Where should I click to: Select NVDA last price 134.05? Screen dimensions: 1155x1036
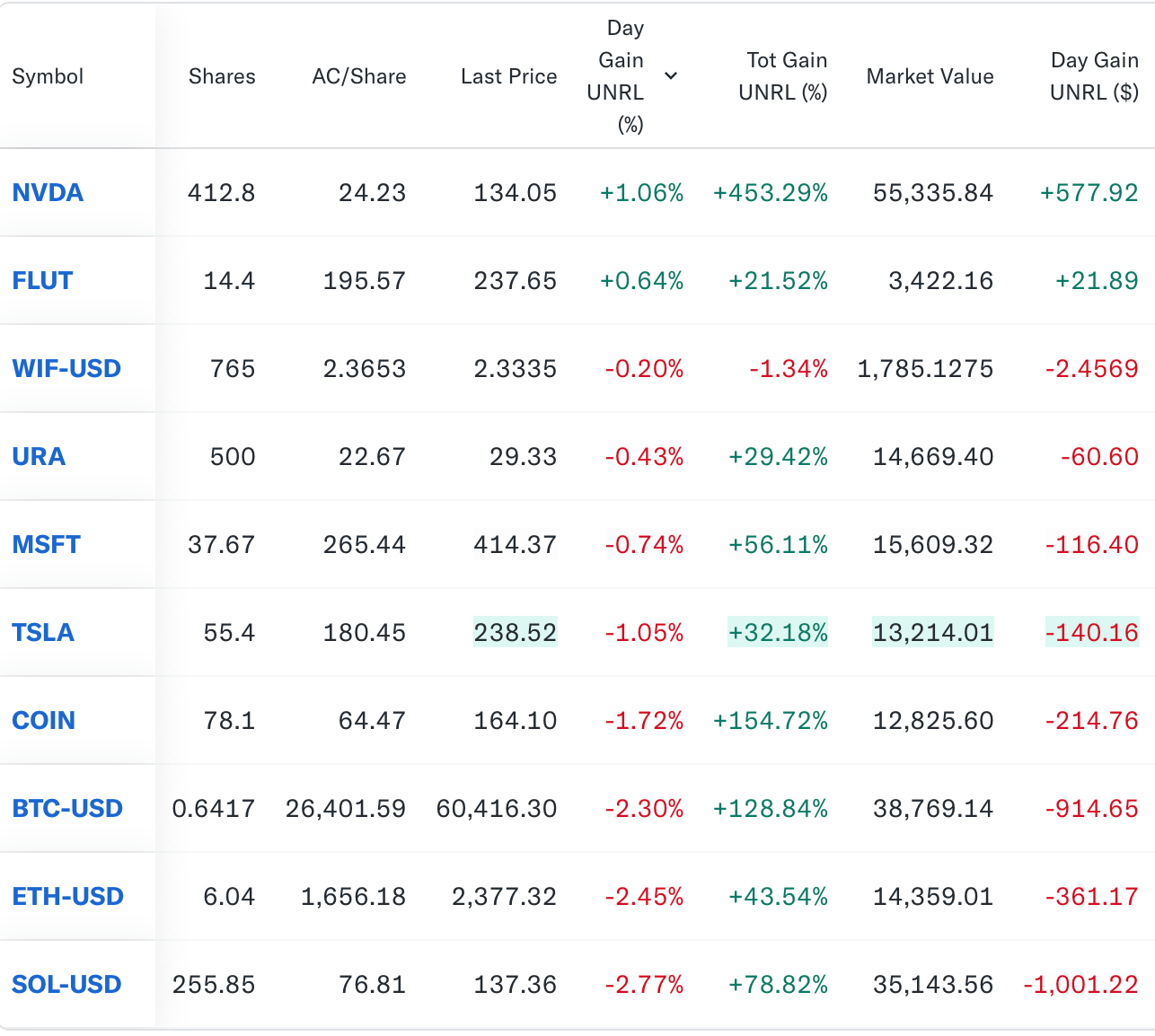516,193
